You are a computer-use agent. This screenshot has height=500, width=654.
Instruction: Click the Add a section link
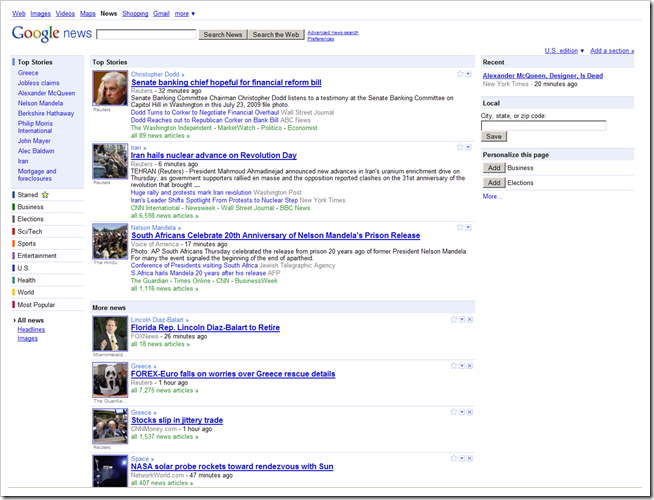612,50
